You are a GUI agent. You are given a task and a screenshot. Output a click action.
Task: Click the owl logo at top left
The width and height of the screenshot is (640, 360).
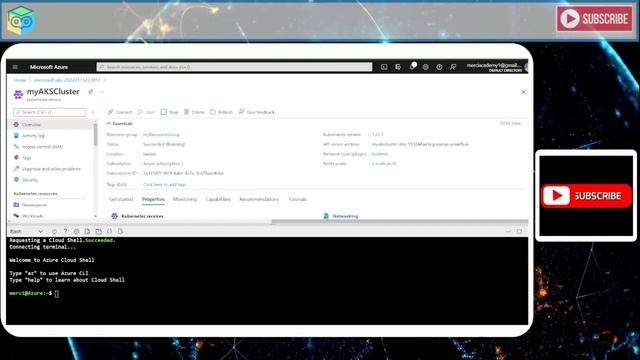coord(21,20)
